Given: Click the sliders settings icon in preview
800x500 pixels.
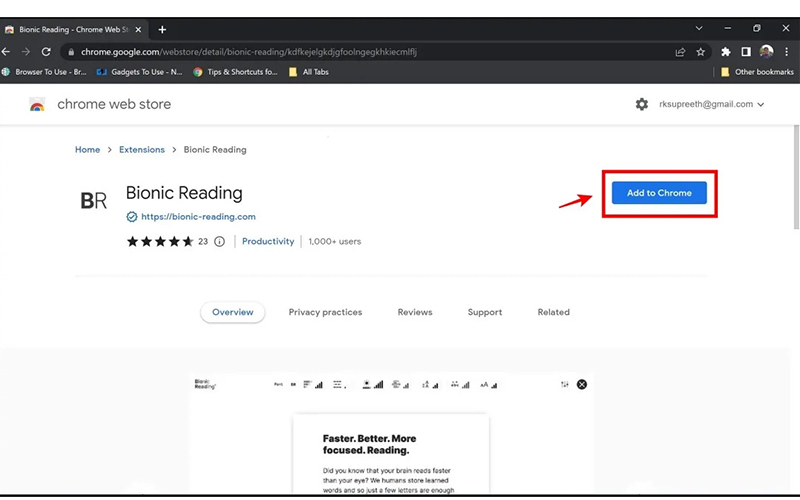Looking at the screenshot, I should (x=564, y=384).
